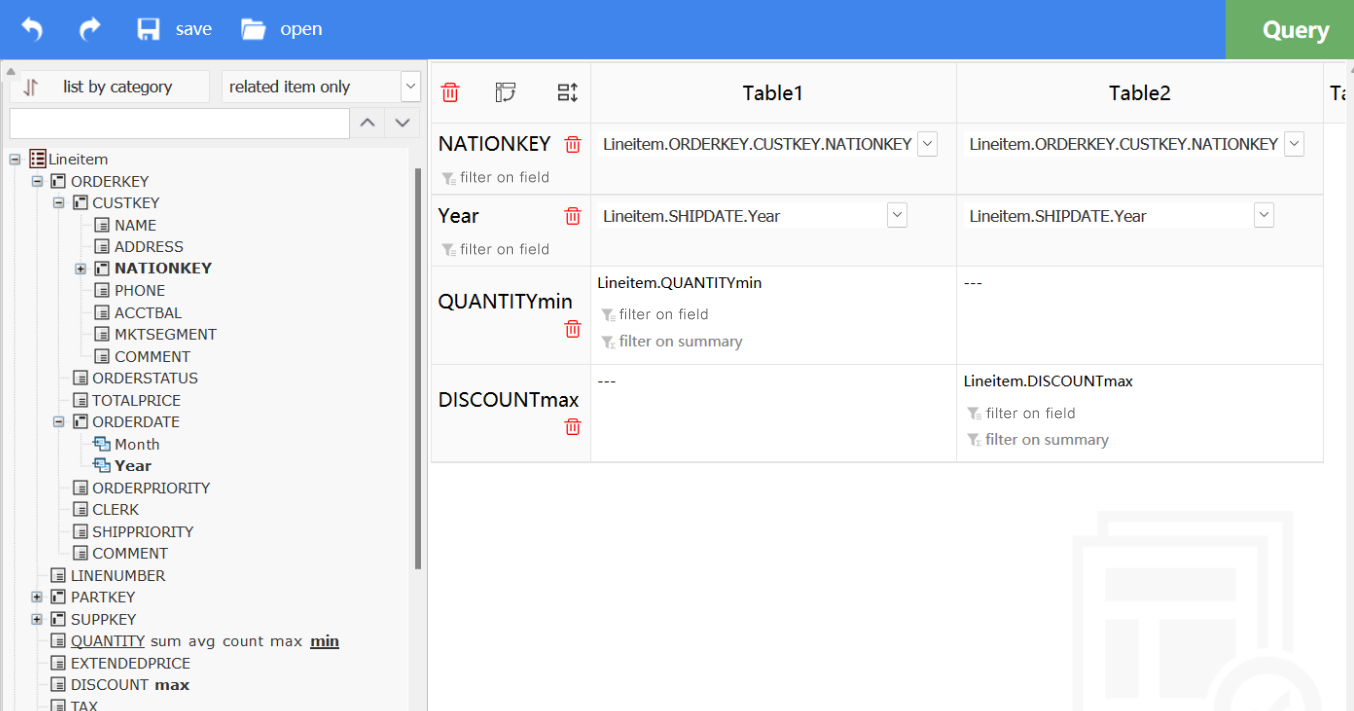1354x711 pixels.
Task: Expand the PARTKEY tree node
Action: tap(37, 597)
